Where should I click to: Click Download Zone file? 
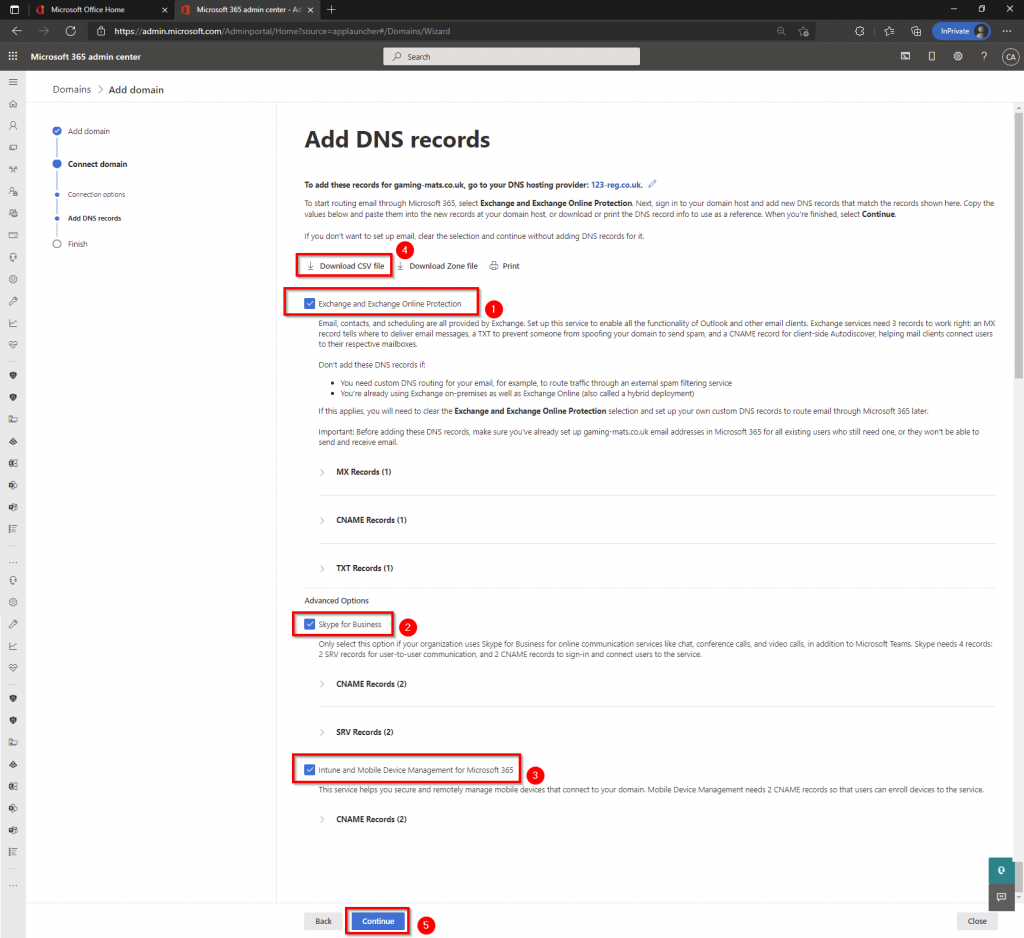(437, 266)
